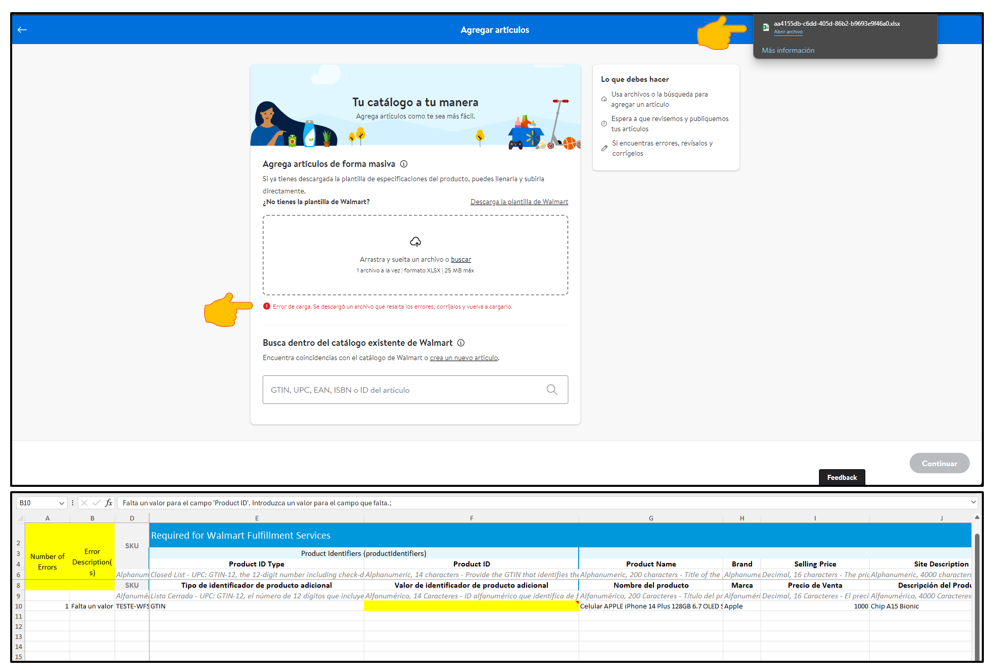Click the info icon beside 'Busca dentro del catálogo'
Screen dimensions: 1004x670
tap(461, 343)
